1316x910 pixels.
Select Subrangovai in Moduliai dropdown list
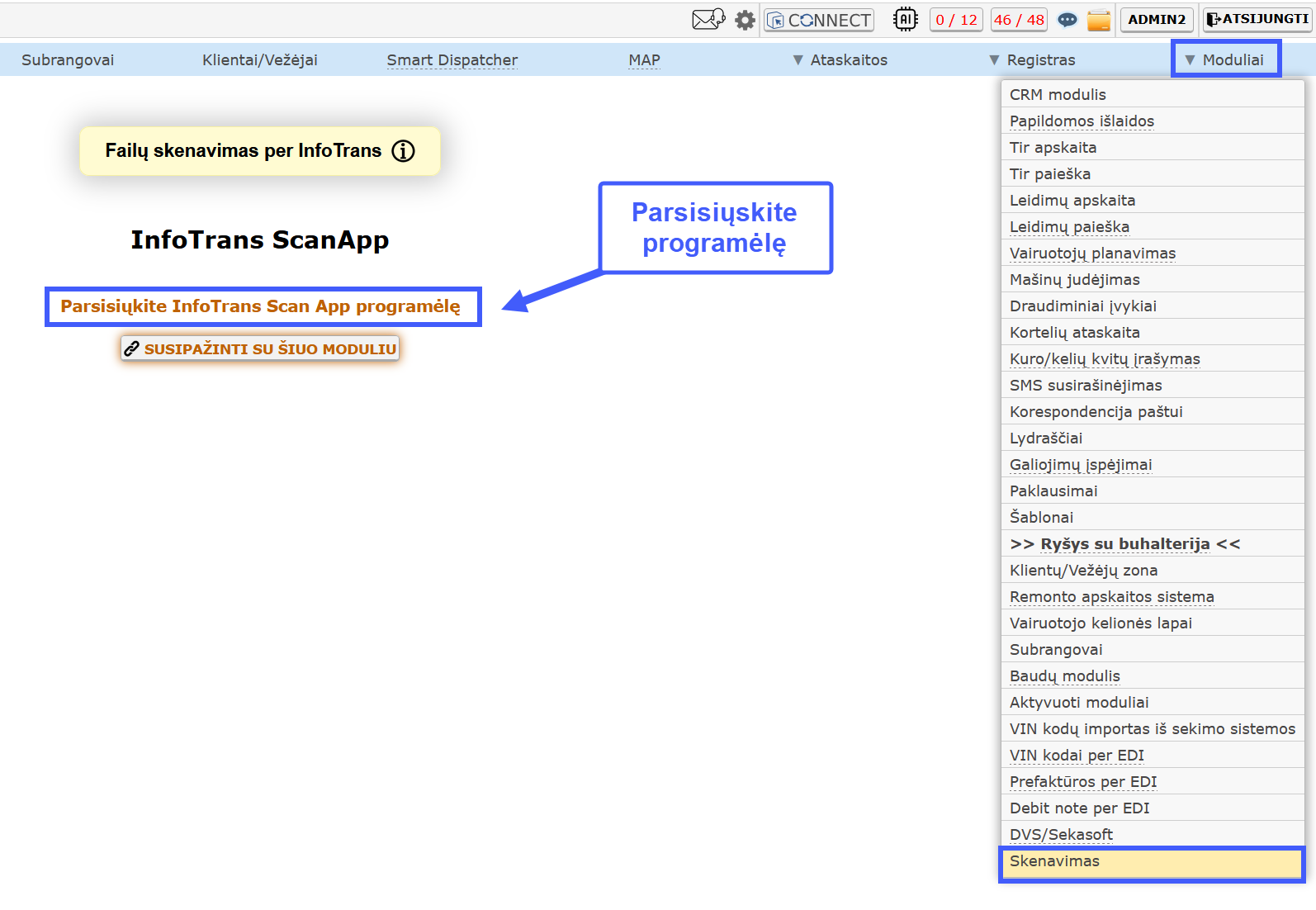tap(1152, 649)
